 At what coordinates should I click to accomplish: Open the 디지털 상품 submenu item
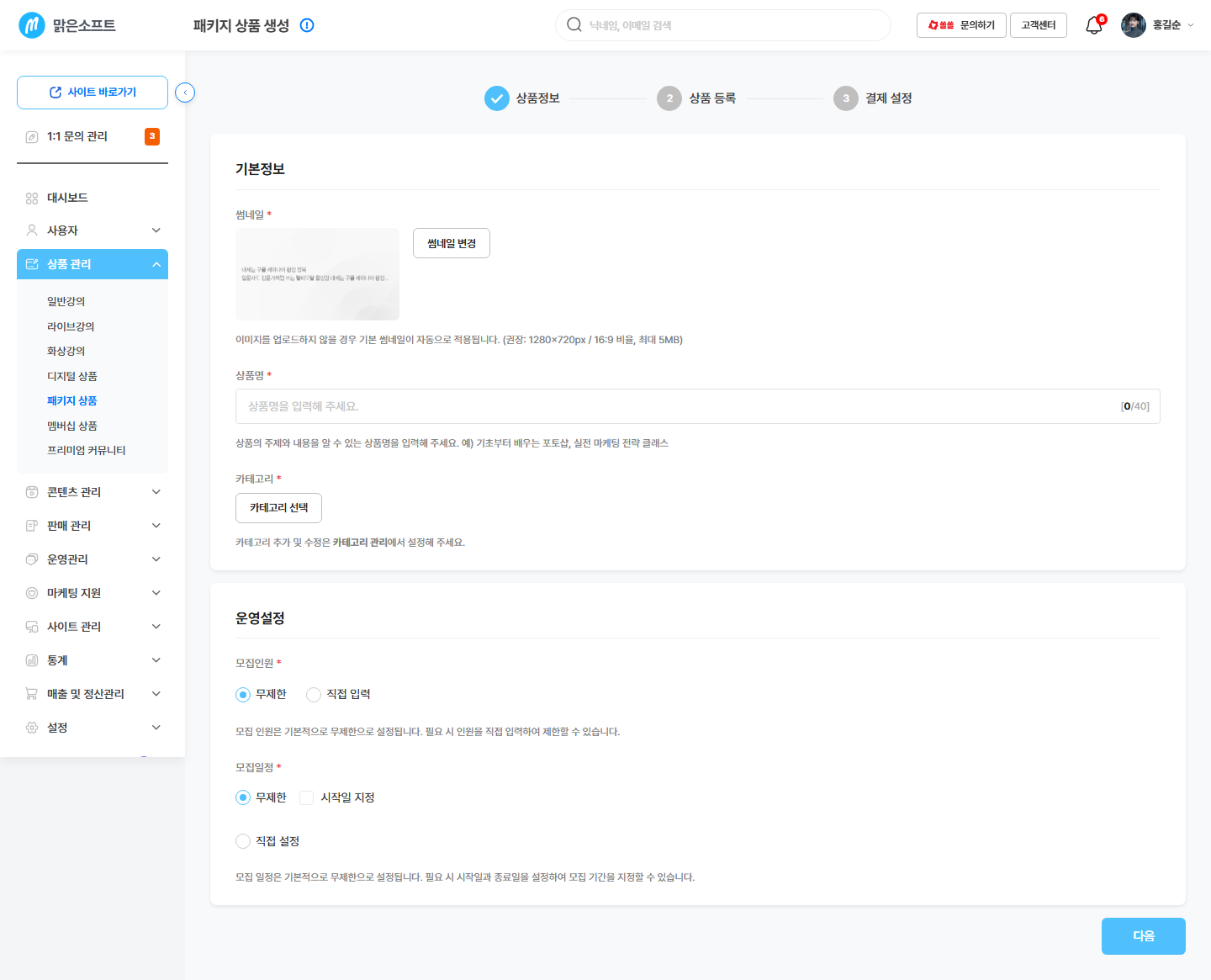coord(72,376)
